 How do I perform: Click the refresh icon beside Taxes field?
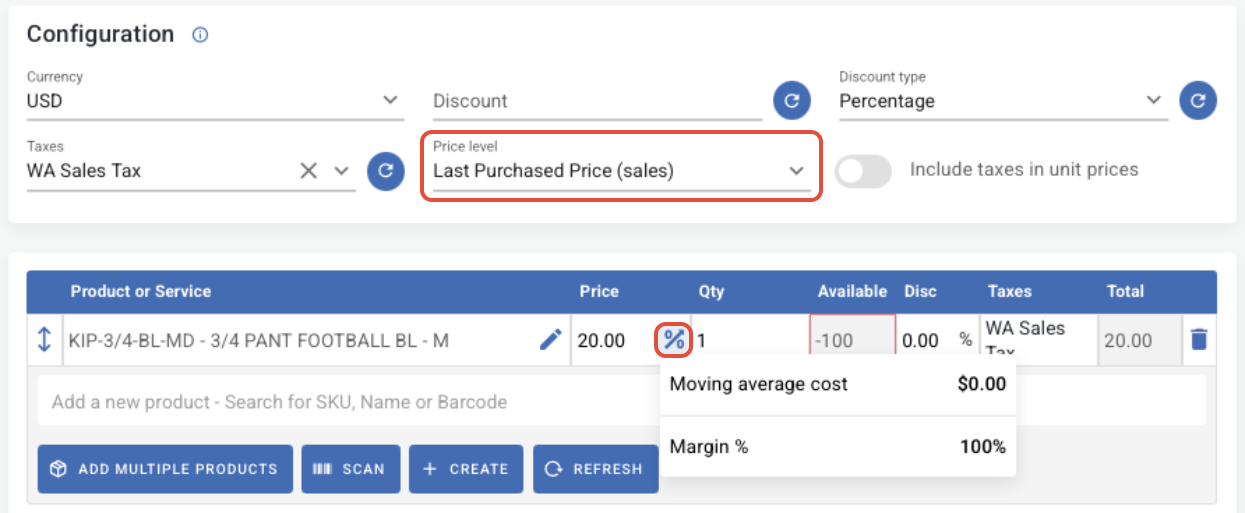tap(385, 171)
